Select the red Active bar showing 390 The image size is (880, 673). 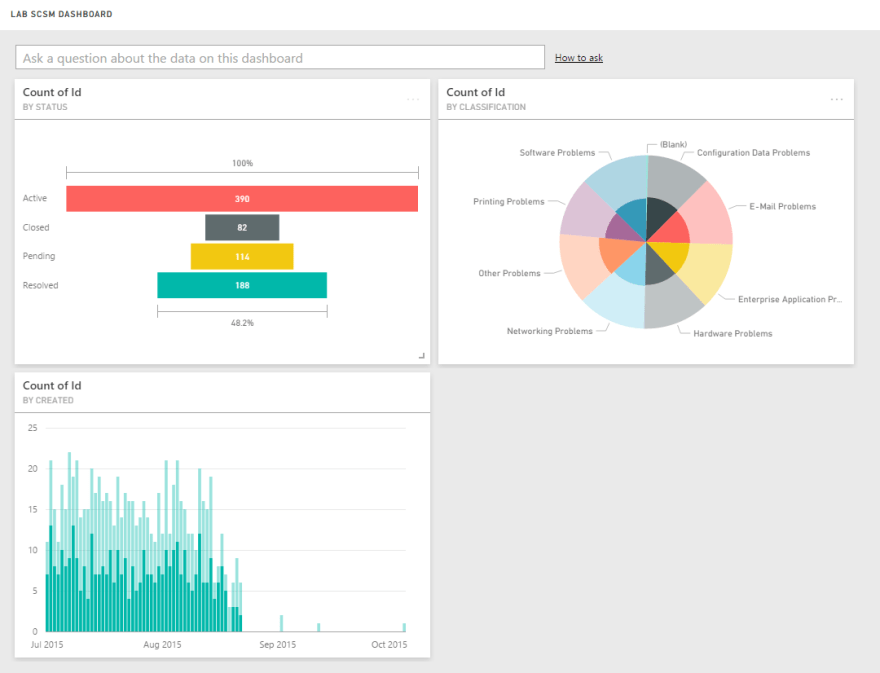[x=242, y=199]
